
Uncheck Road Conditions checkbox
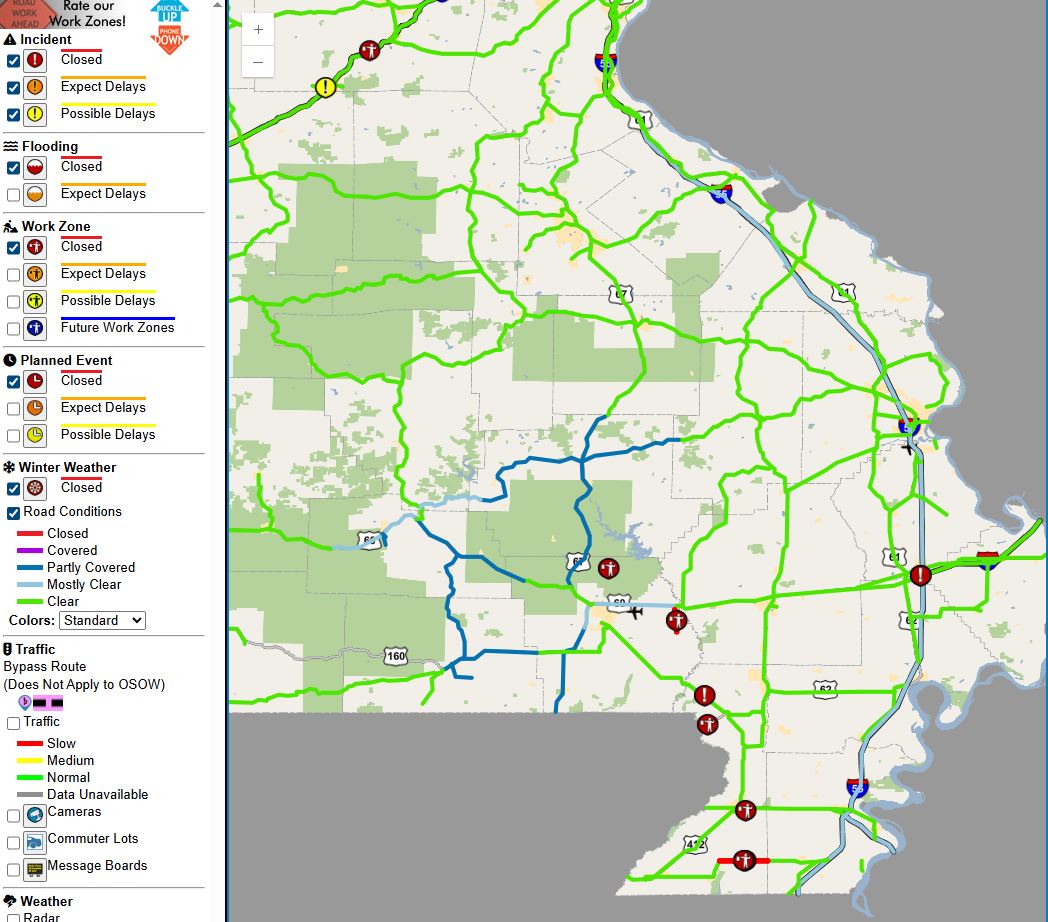13,513
